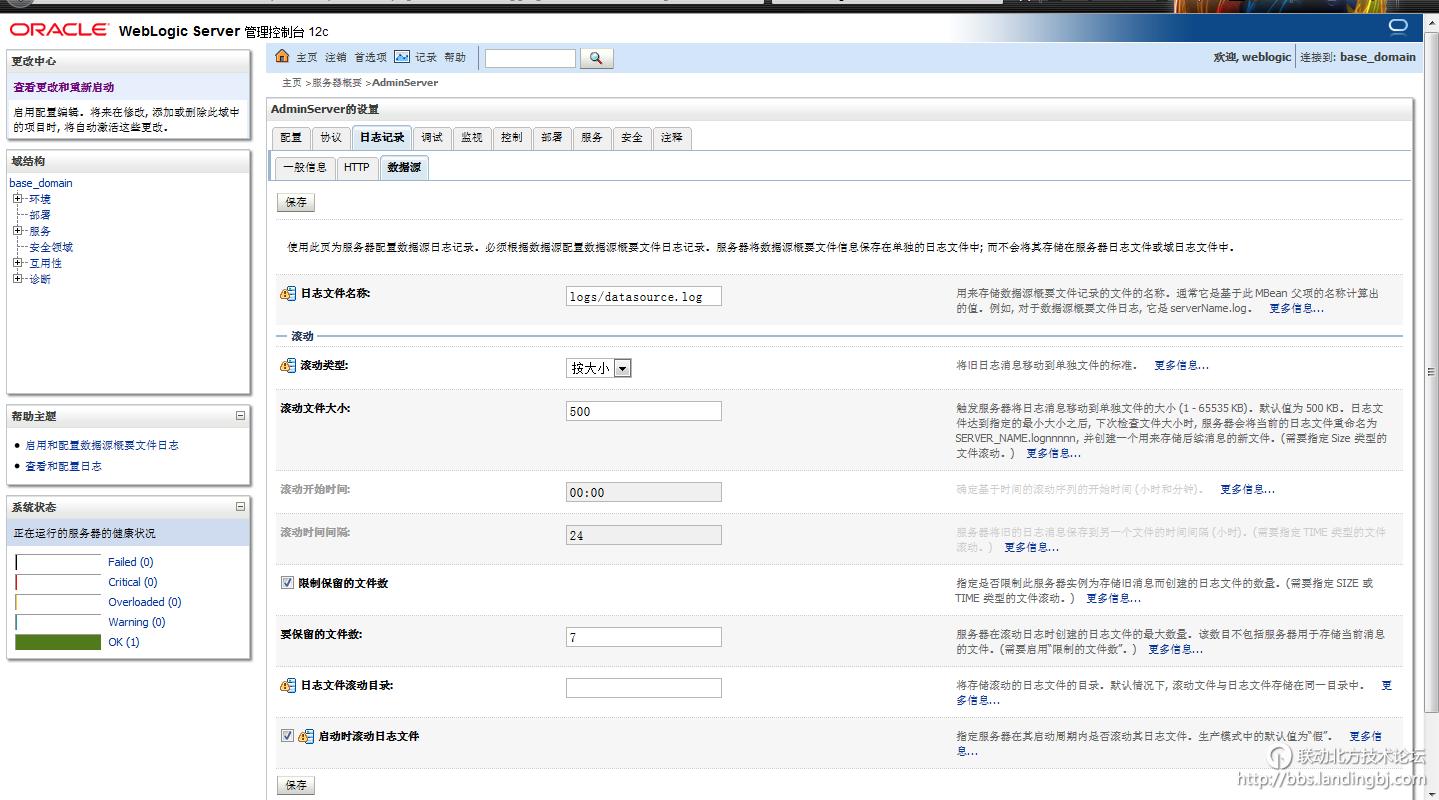Screen dimensions: 1439x800
Task: Click the home icon in the toolbar
Action: point(283,57)
